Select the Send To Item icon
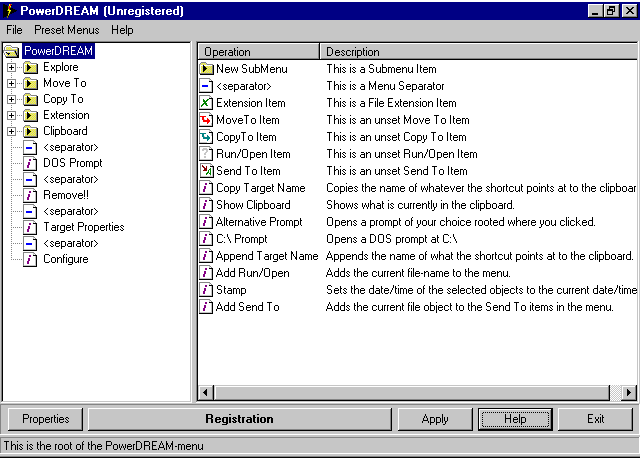Image resolution: width=640 pixels, height=460 pixels. tap(207, 171)
